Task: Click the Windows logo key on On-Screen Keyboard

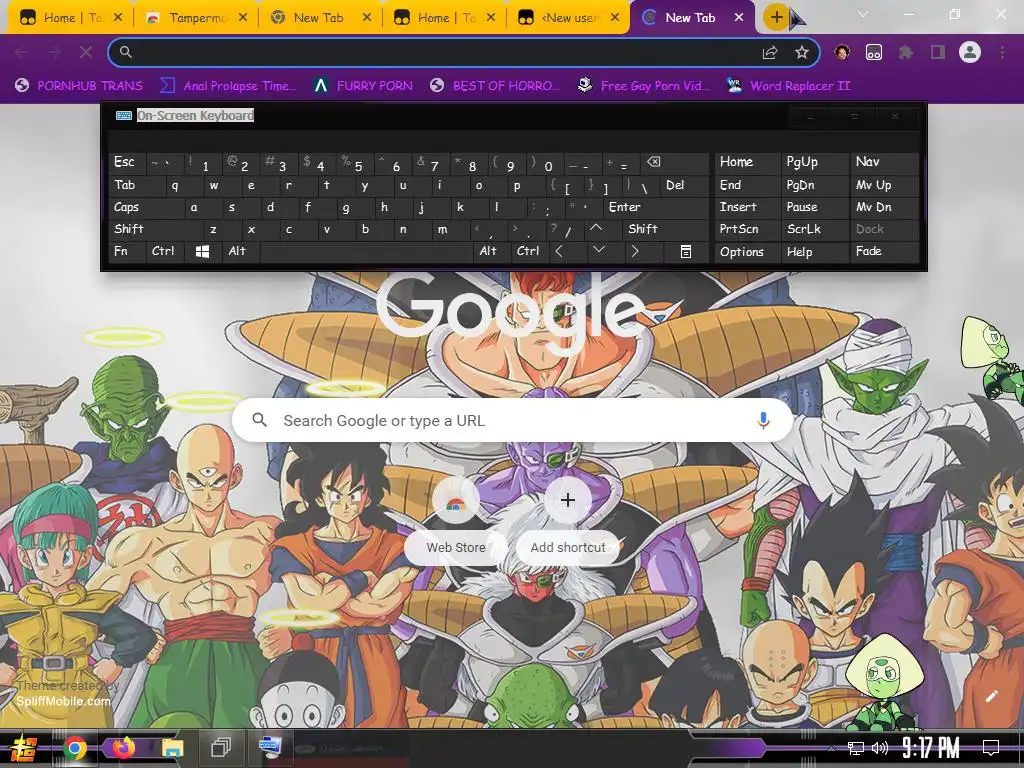Action: (x=202, y=251)
